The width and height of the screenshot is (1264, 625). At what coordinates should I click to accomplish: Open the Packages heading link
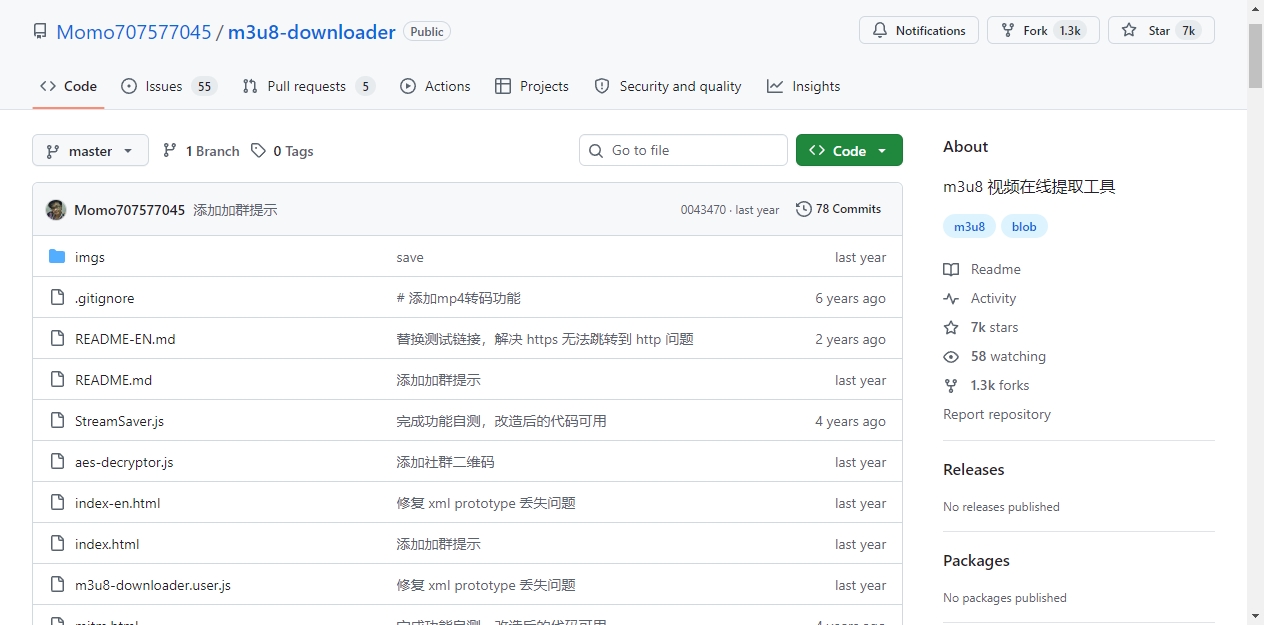[976, 560]
